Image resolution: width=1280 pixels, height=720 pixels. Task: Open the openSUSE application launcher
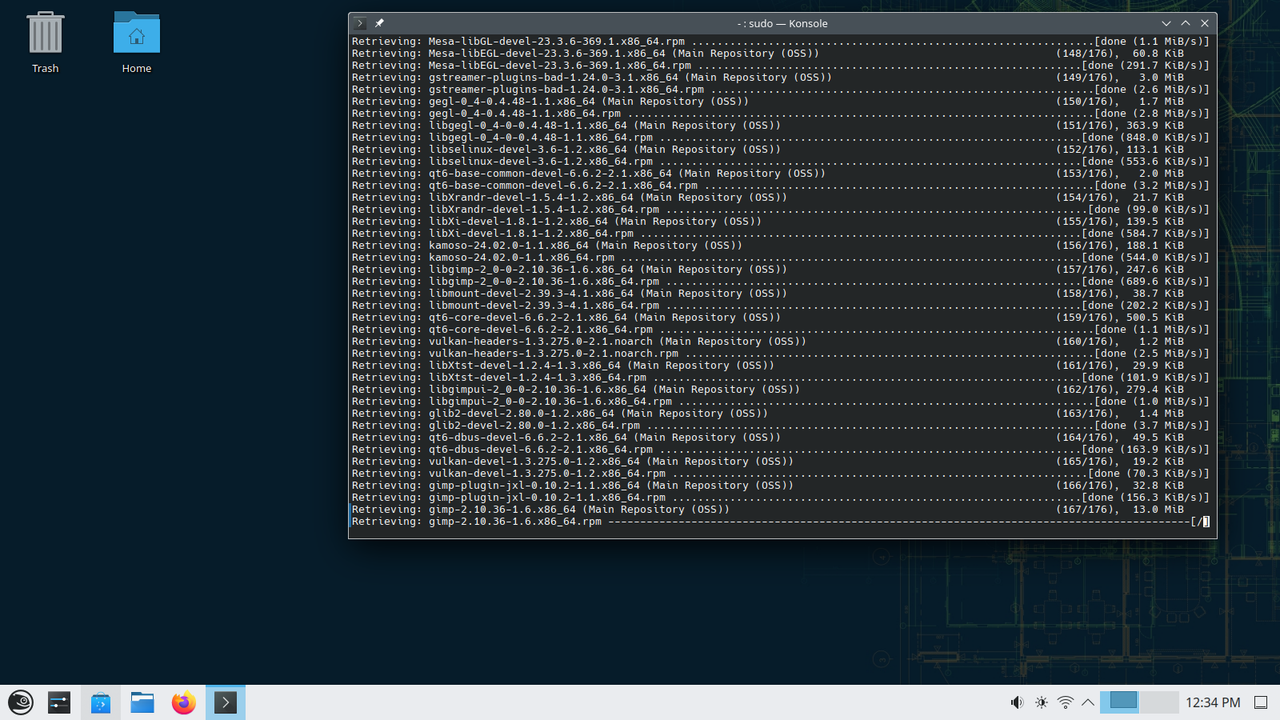21,703
